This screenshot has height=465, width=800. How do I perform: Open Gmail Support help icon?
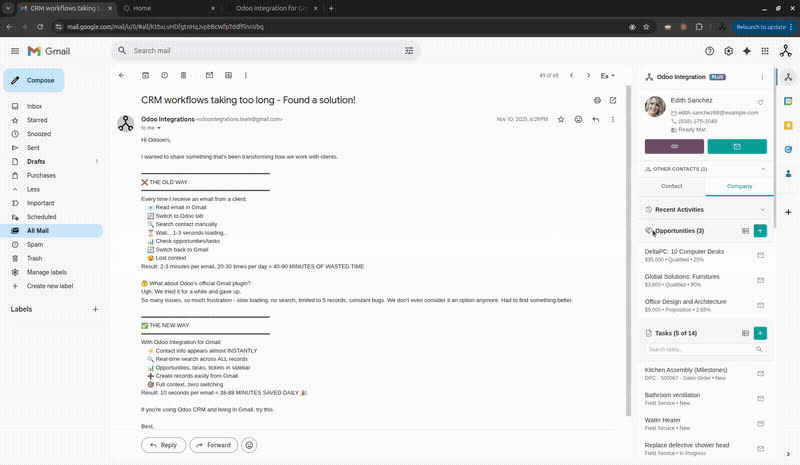tap(709, 51)
